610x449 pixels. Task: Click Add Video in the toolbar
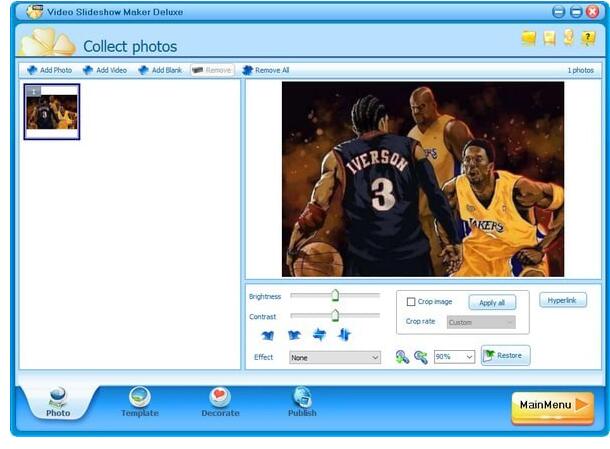click(105, 70)
